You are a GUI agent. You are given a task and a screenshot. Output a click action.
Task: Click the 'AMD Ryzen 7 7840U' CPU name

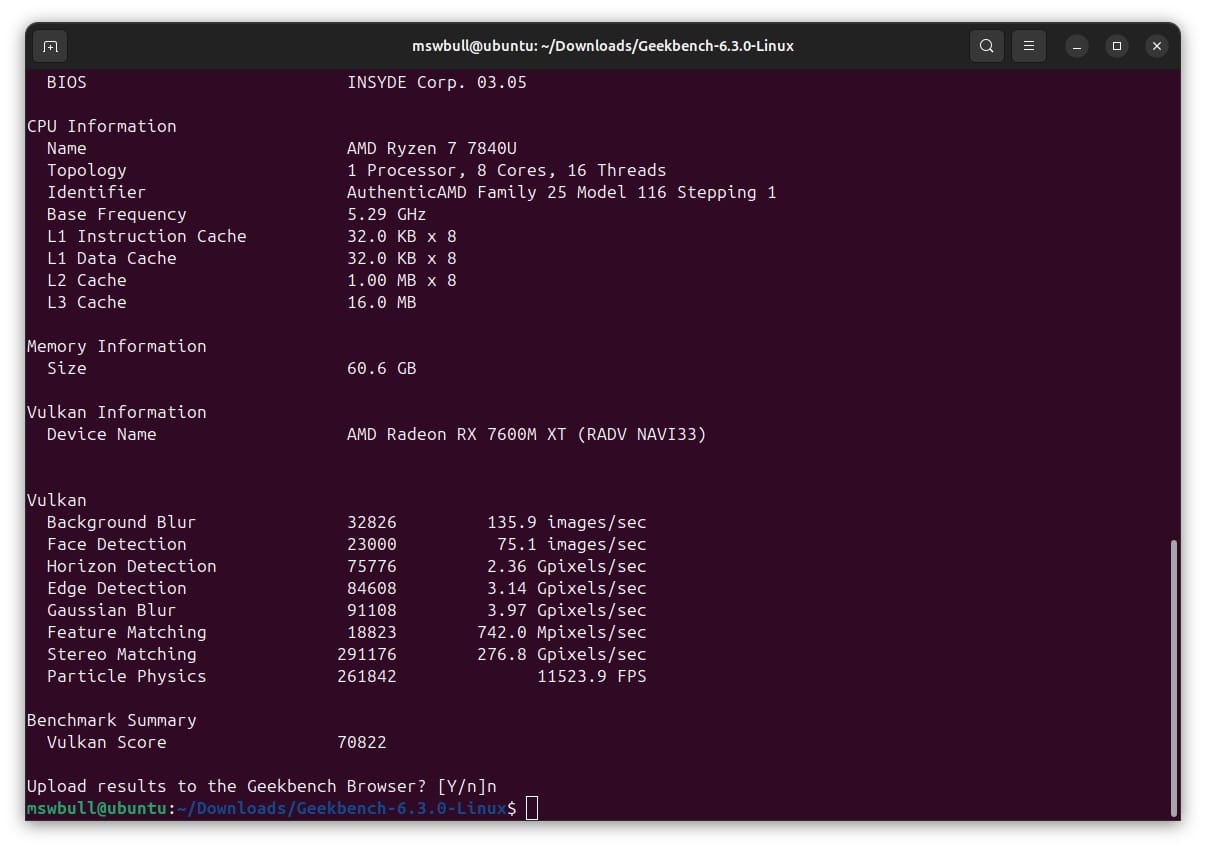coord(432,148)
